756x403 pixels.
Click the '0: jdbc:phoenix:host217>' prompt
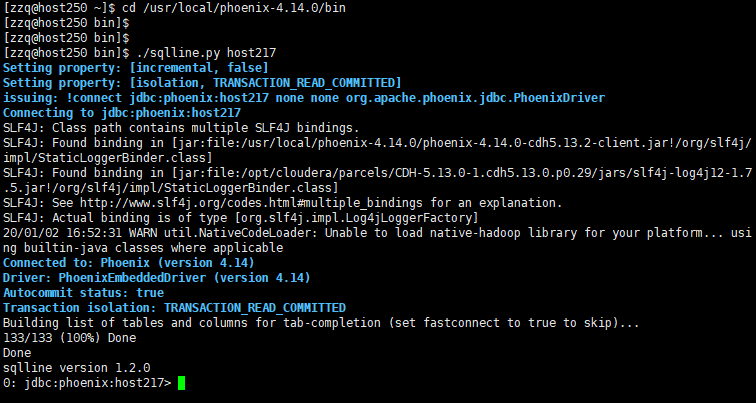(x=87, y=383)
